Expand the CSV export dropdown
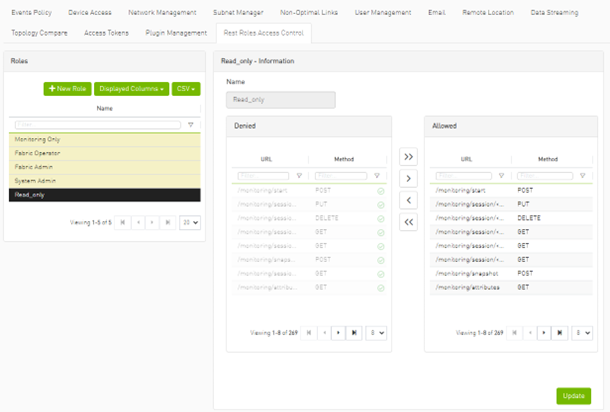The width and height of the screenshot is (610, 412). coord(186,89)
